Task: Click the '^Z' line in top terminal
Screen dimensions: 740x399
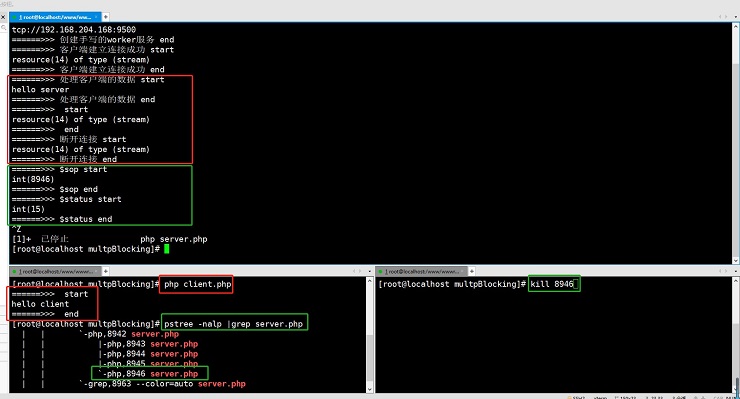Action: coord(17,229)
